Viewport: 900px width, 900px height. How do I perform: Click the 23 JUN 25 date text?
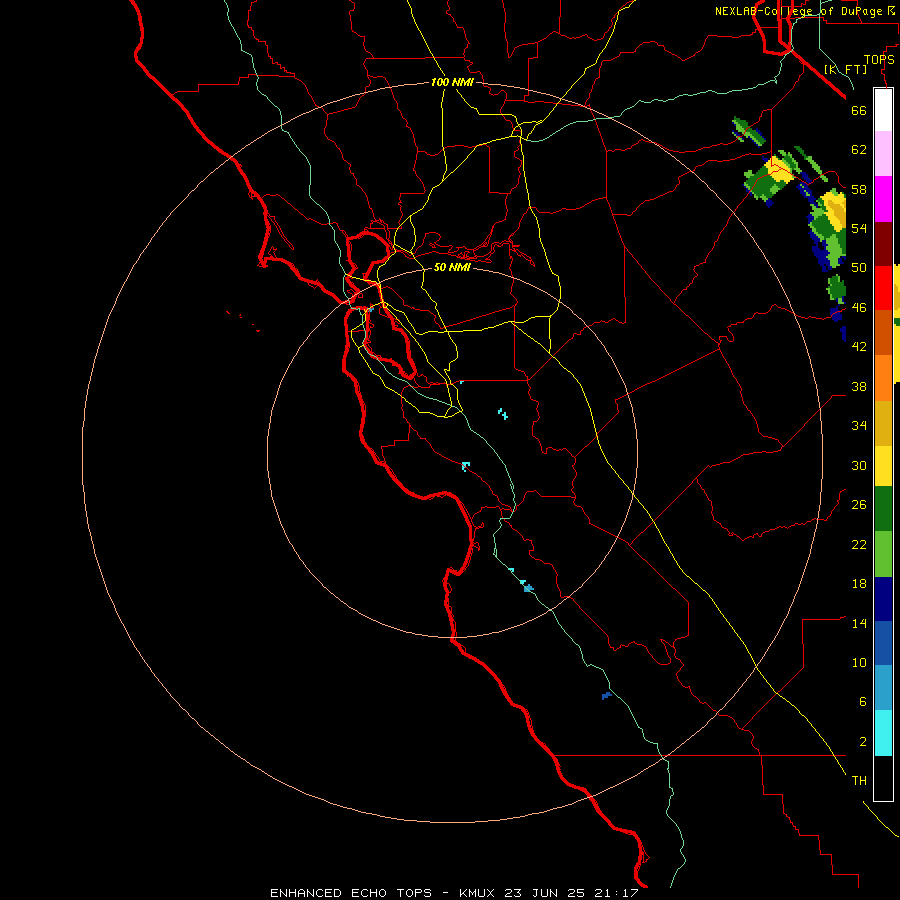(x=548, y=893)
